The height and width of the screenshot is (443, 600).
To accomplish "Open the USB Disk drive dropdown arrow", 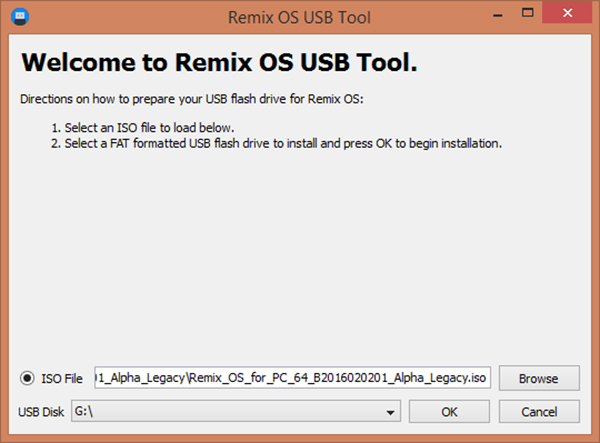I will 392,412.
